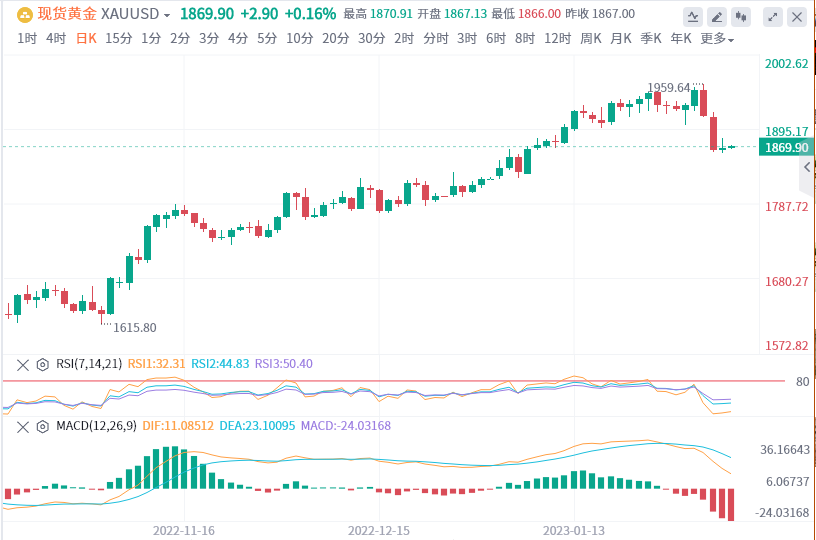Screen dimensions: 816x540
Task: Show the 季K quarterly chart
Action: 651,38
